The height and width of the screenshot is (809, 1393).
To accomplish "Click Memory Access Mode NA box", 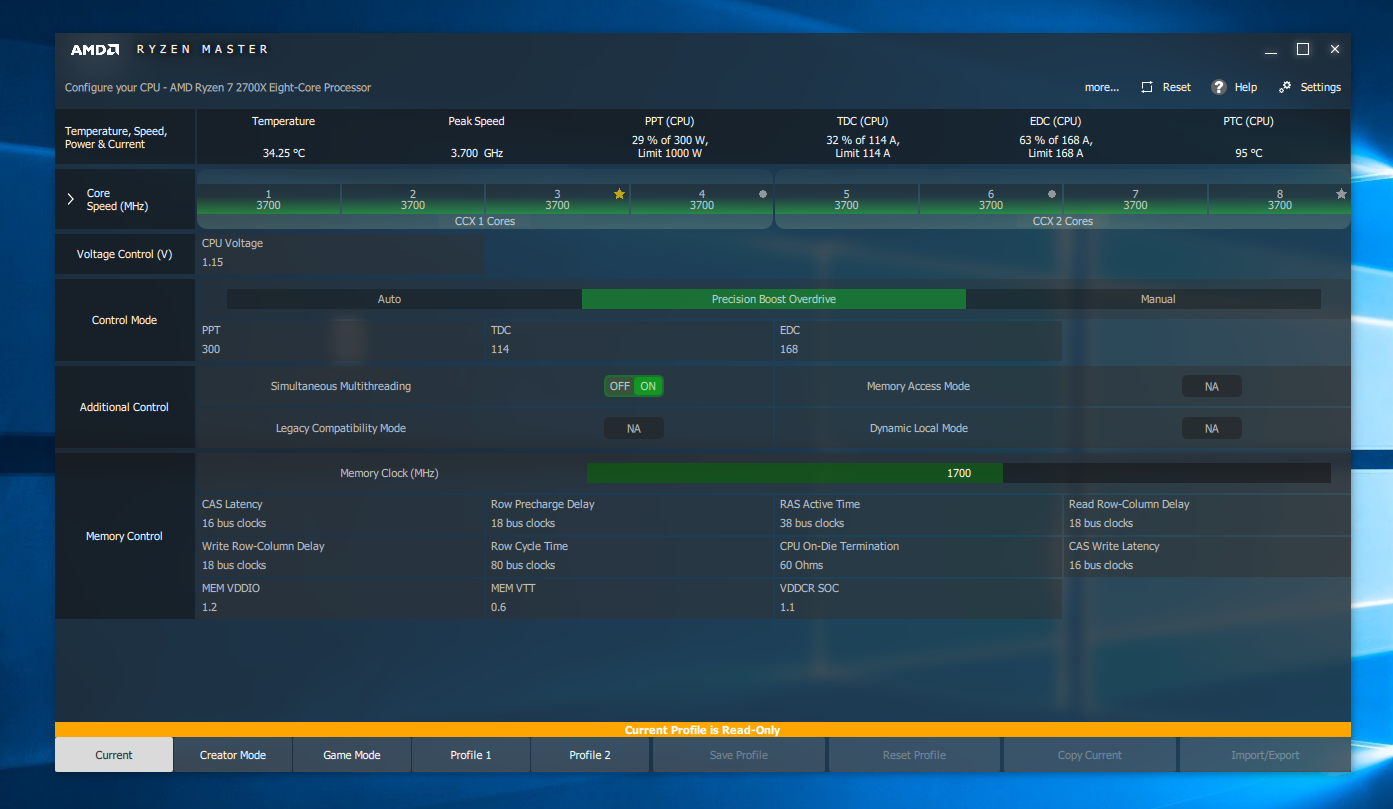I will tap(1212, 386).
